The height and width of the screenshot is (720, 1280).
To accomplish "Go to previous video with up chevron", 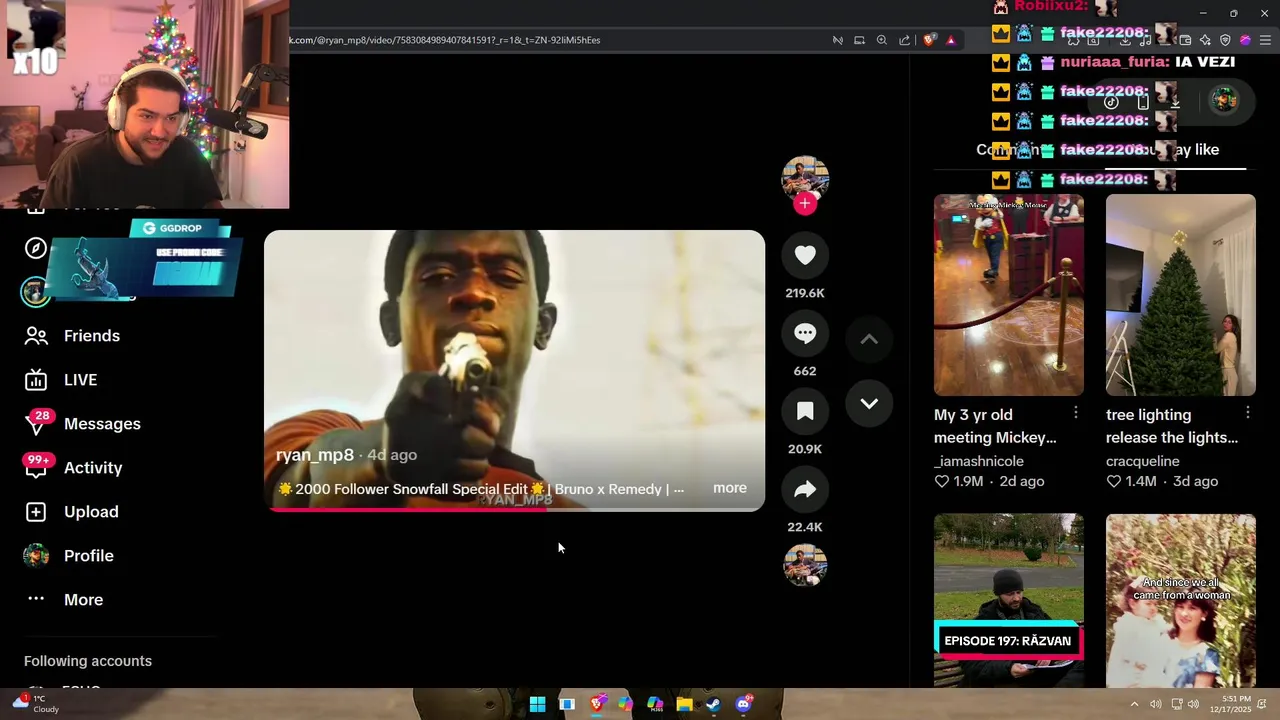I will tap(869, 339).
